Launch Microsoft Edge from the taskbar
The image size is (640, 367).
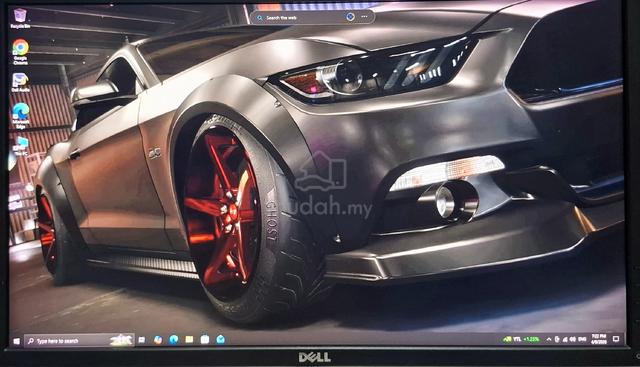pos(173,339)
